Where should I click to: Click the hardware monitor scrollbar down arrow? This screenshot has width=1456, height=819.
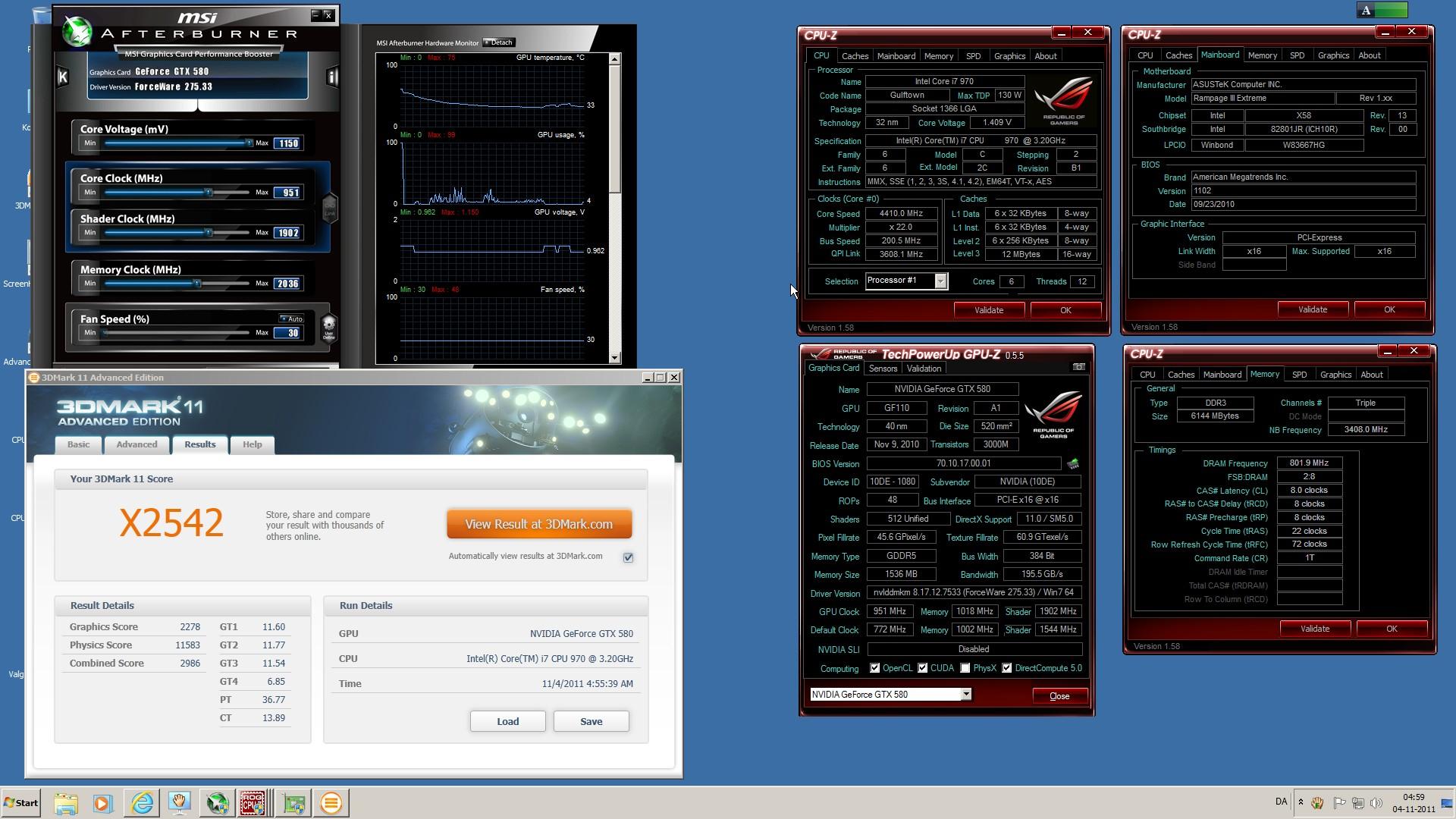click(x=614, y=358)
